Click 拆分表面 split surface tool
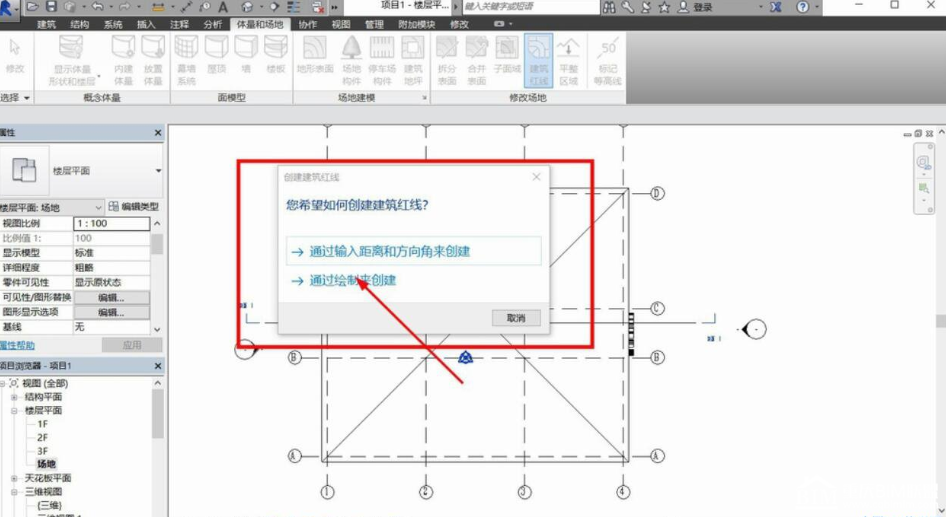Screen dimensions: 946x517 click(447, 60)
